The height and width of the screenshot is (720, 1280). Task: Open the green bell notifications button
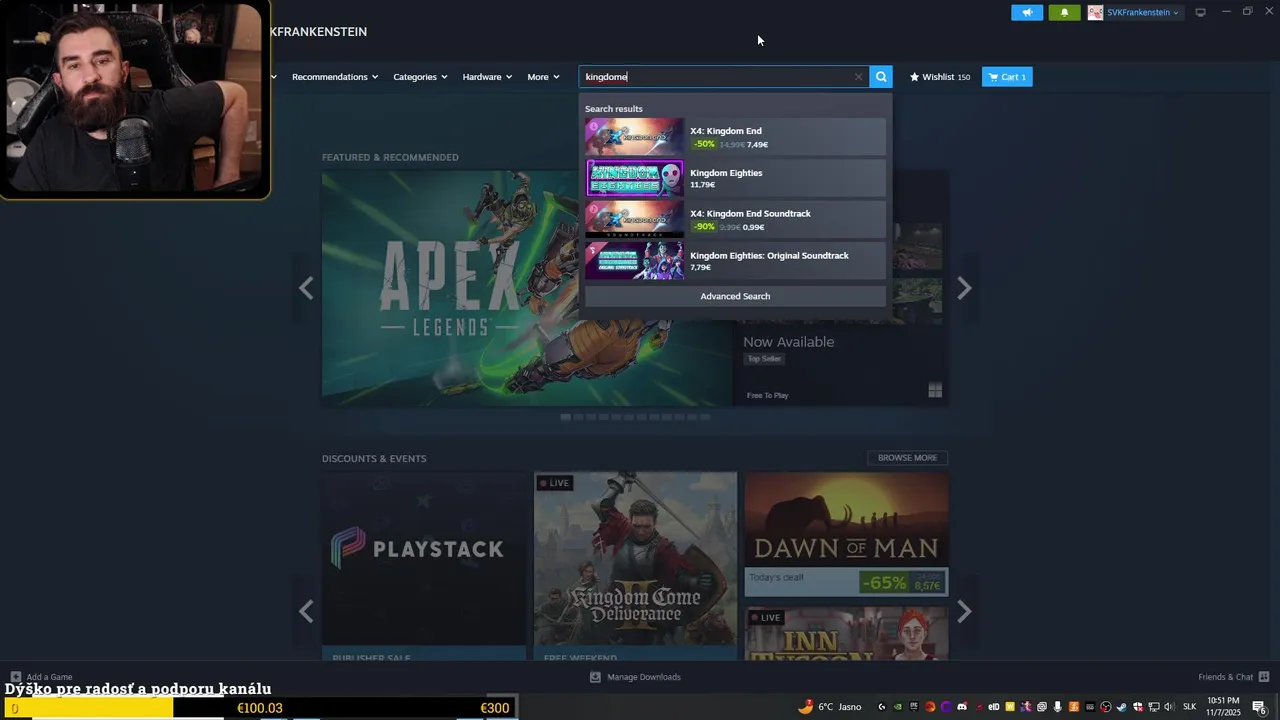(x=1064, y=12)
